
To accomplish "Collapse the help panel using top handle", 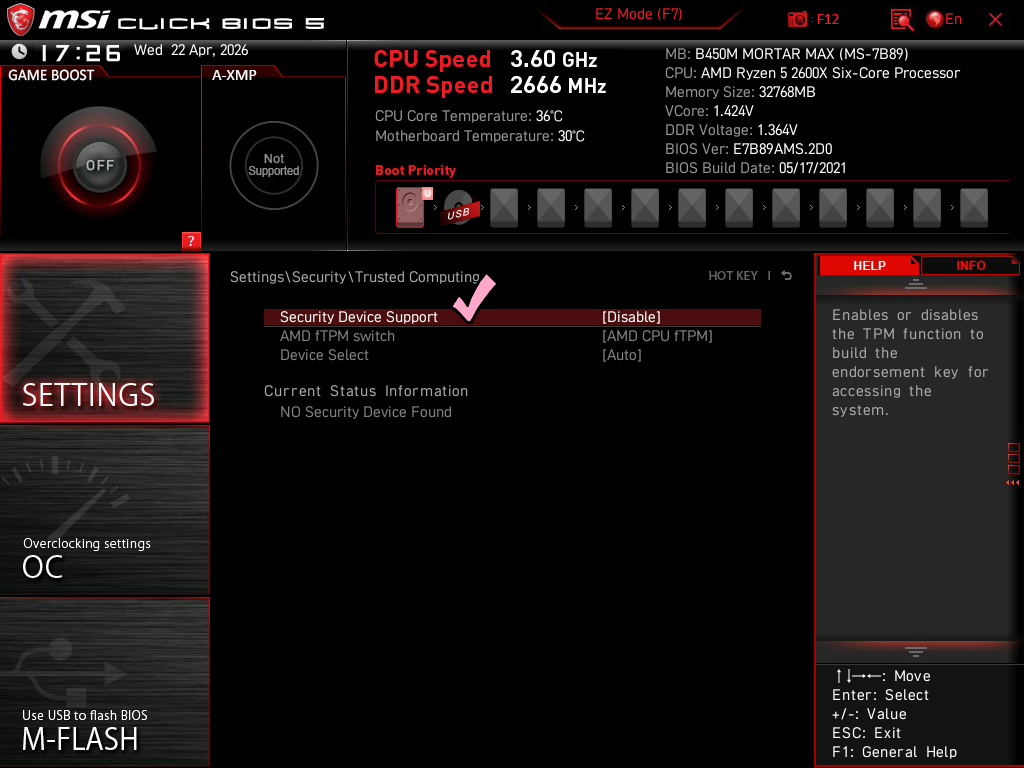I will (916, 284).
